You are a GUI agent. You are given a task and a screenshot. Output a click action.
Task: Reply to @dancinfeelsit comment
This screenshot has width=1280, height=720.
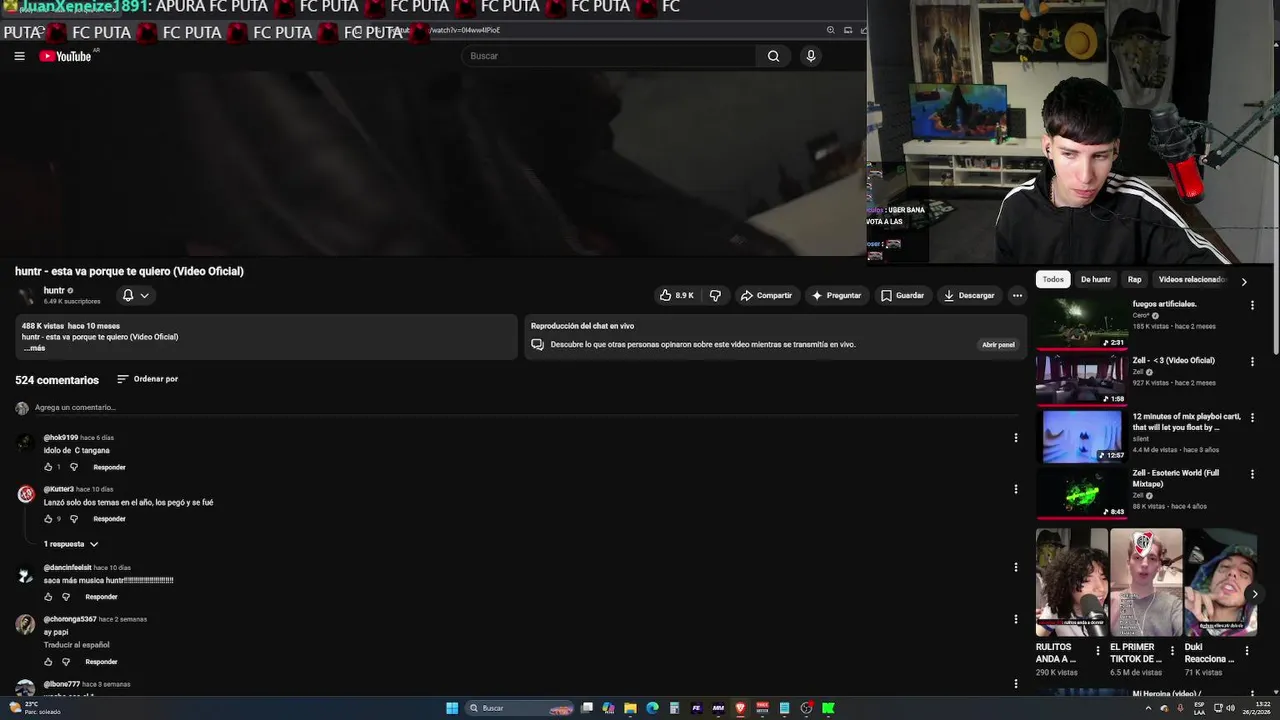[101, 597]
